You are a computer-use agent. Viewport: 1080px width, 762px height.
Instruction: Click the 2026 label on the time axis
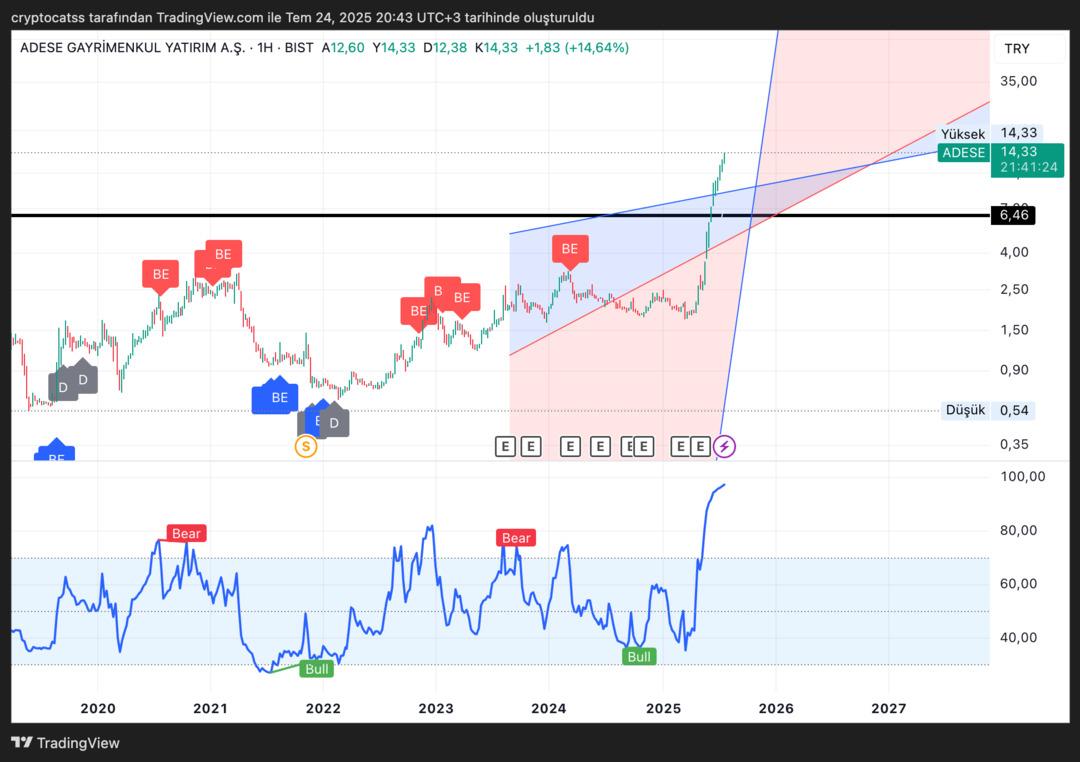tap(776, 708)
